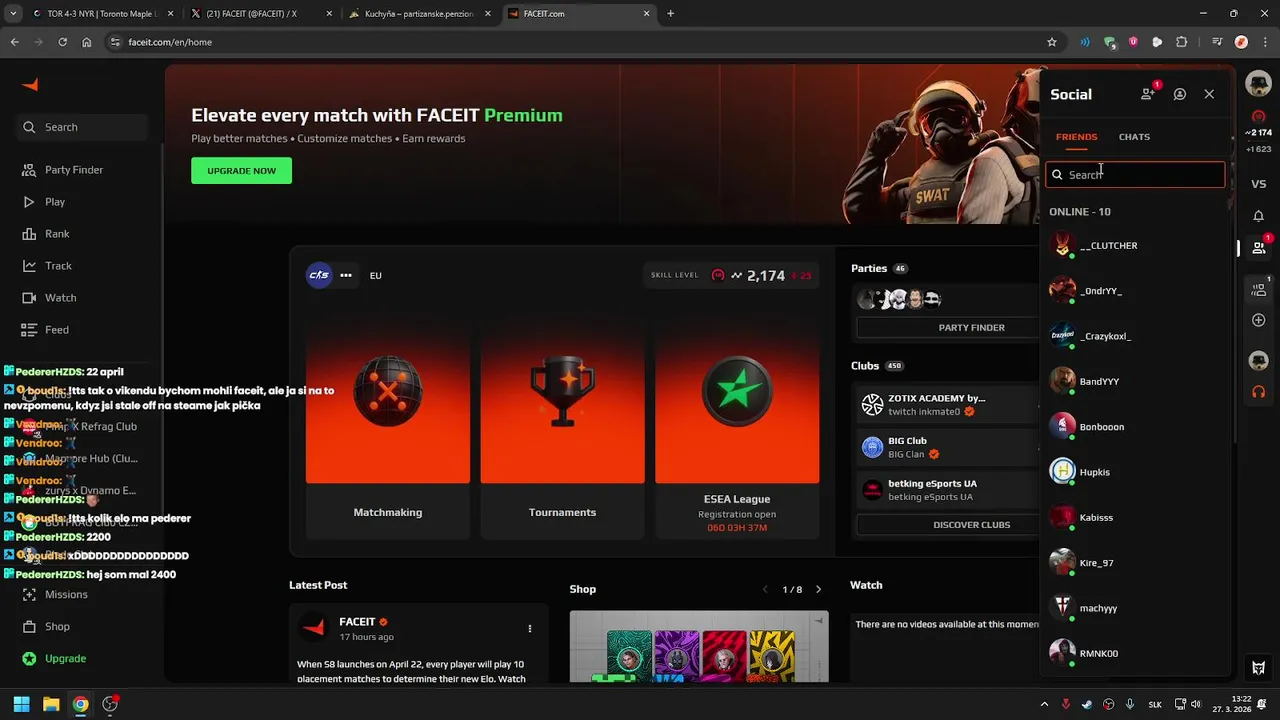Viewport: 1280px width, 720px height.
Task: Select friend _OndrYY_ in friends list
Action: tap(1135, 291)
